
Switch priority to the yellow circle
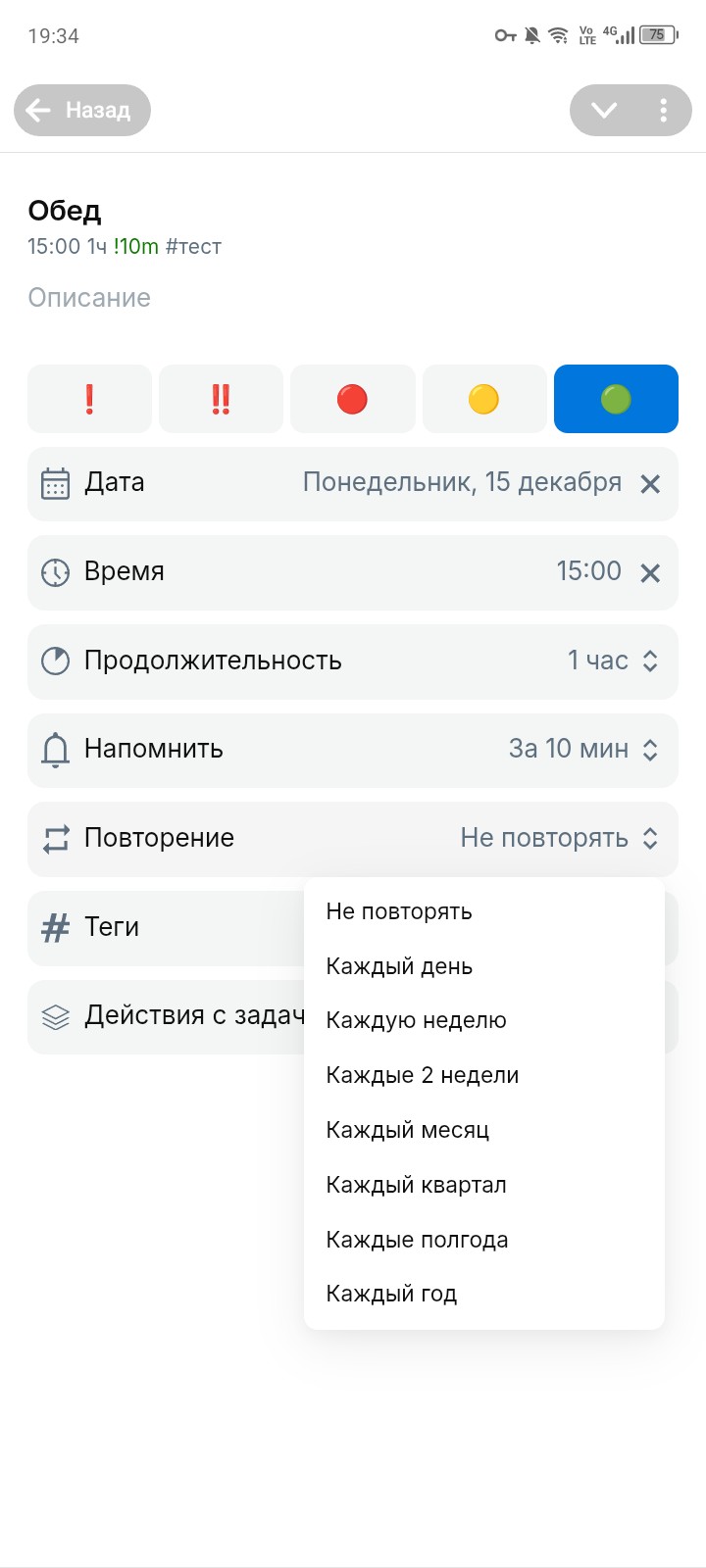483,398
